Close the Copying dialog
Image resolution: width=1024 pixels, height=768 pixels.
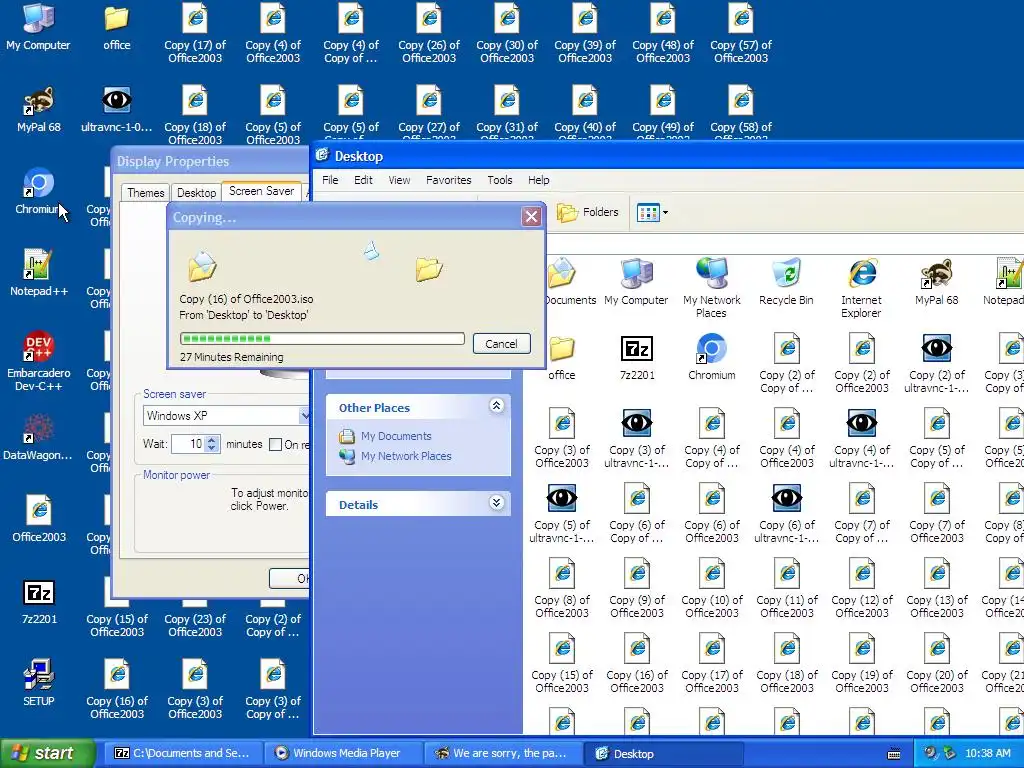click(532, 216)
